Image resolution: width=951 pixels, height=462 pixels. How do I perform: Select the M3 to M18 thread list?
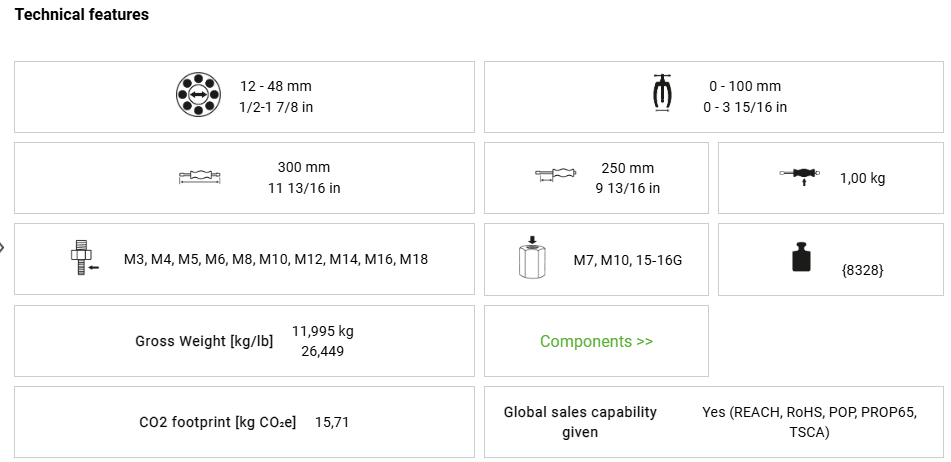pos(276,259)
